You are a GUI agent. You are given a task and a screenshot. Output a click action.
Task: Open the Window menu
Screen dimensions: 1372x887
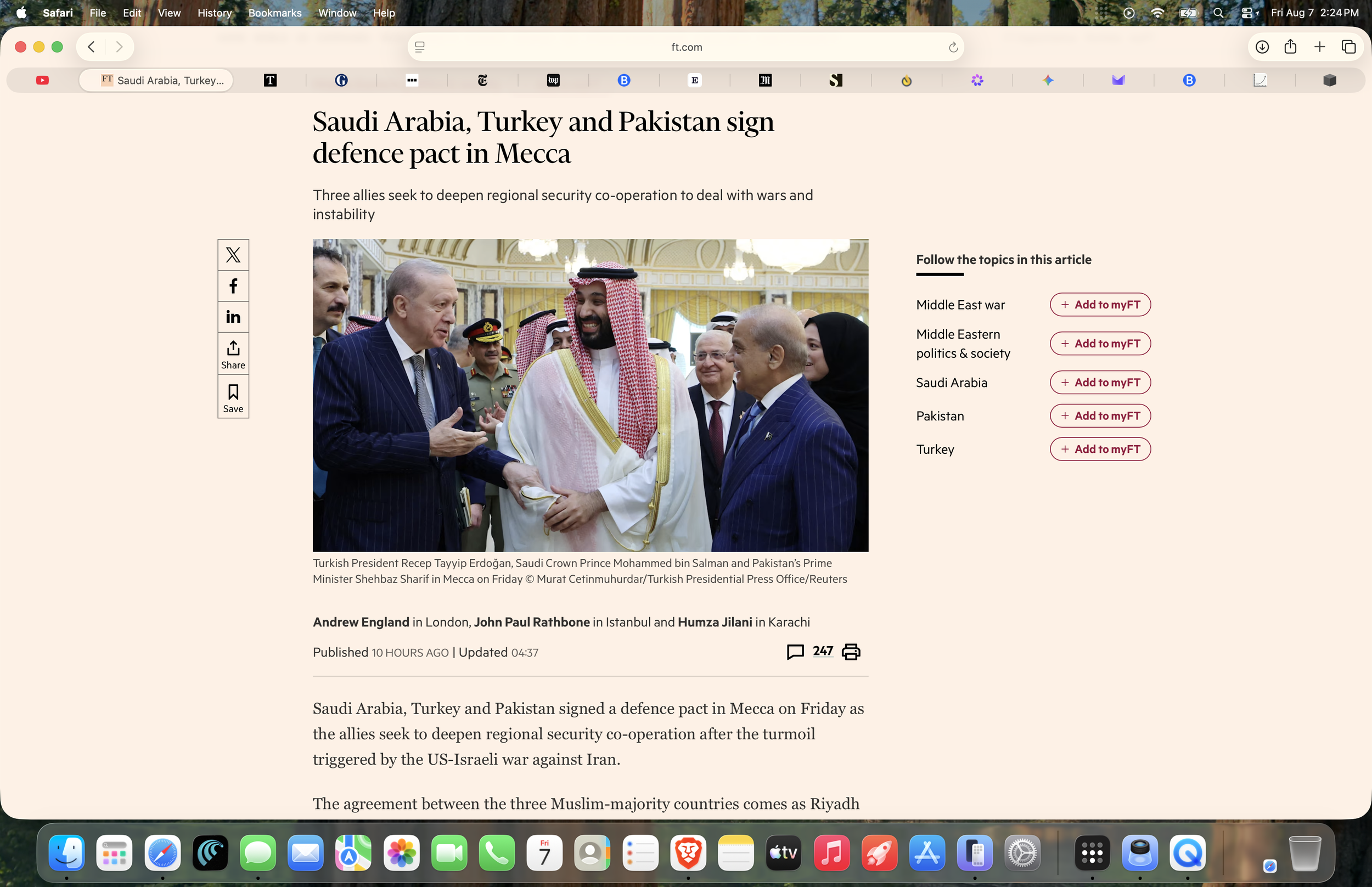tap(338, 13)
